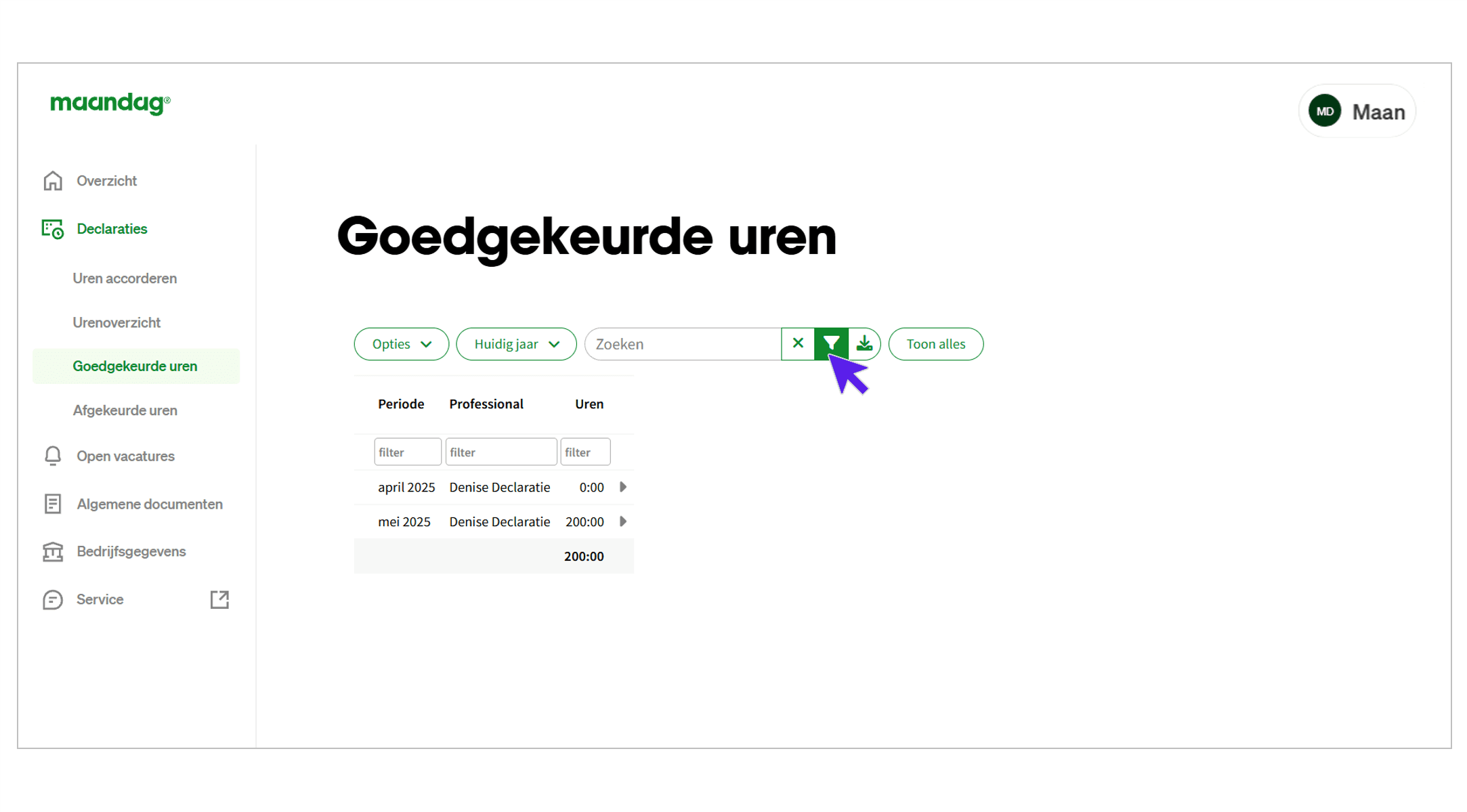Open the Maan account menu

click(1379, 110)
